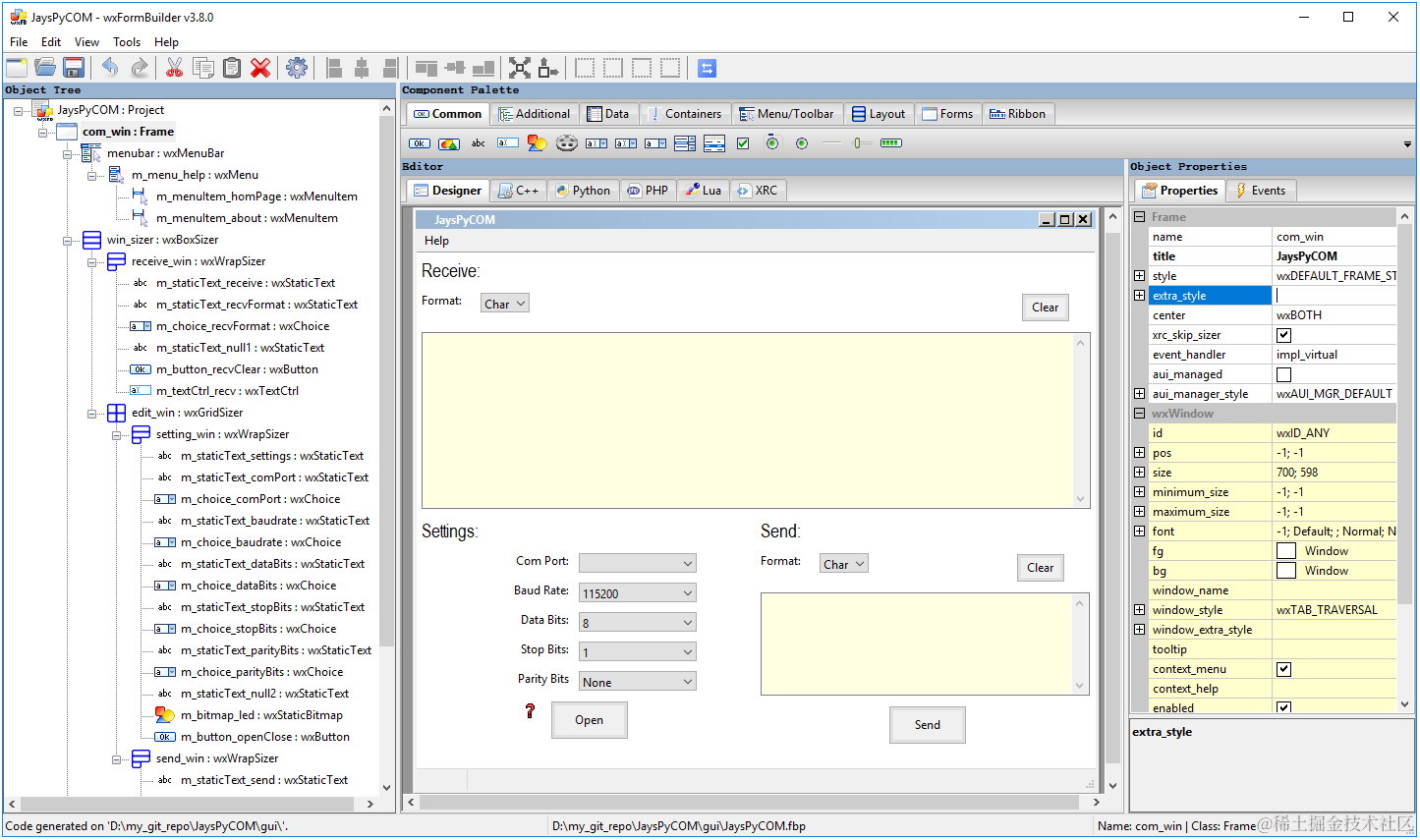Select m_bitmap_led : wxStaticBitmap tree item
The image size is (1420, 840).
coord(261,715)
